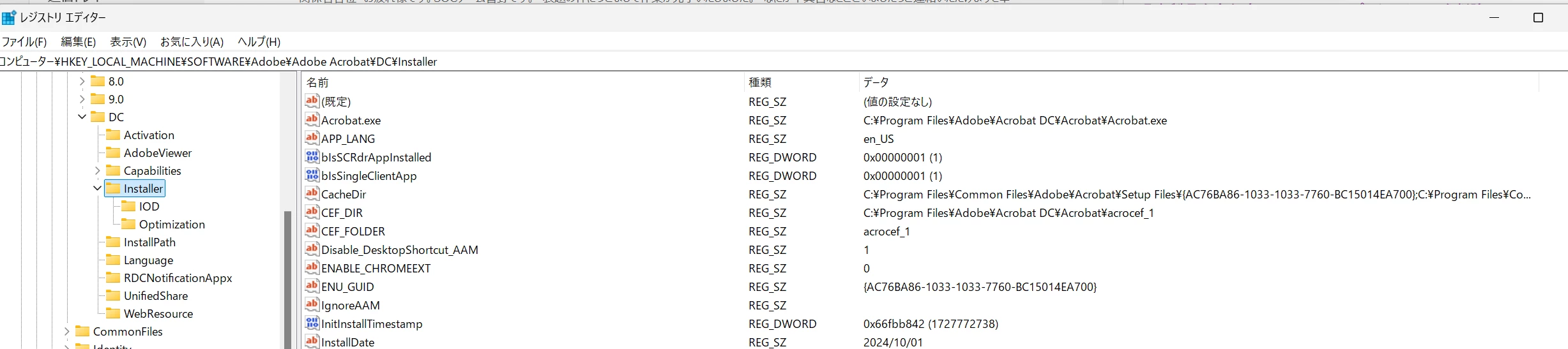Click the Activation folder icon
The height and width of the screenshot is (349, 1568).
(x=113, y=135)
